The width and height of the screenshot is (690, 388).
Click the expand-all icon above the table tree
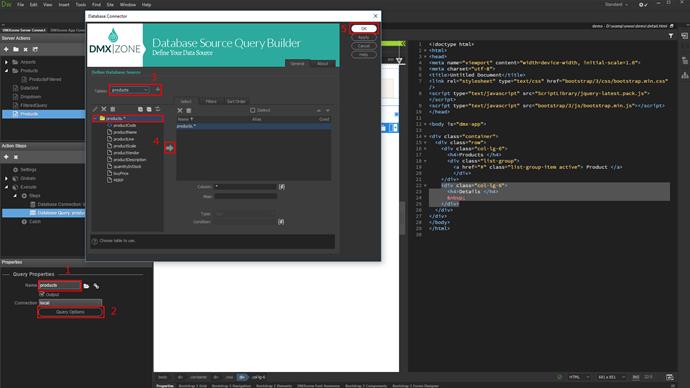tap(140, 109)
